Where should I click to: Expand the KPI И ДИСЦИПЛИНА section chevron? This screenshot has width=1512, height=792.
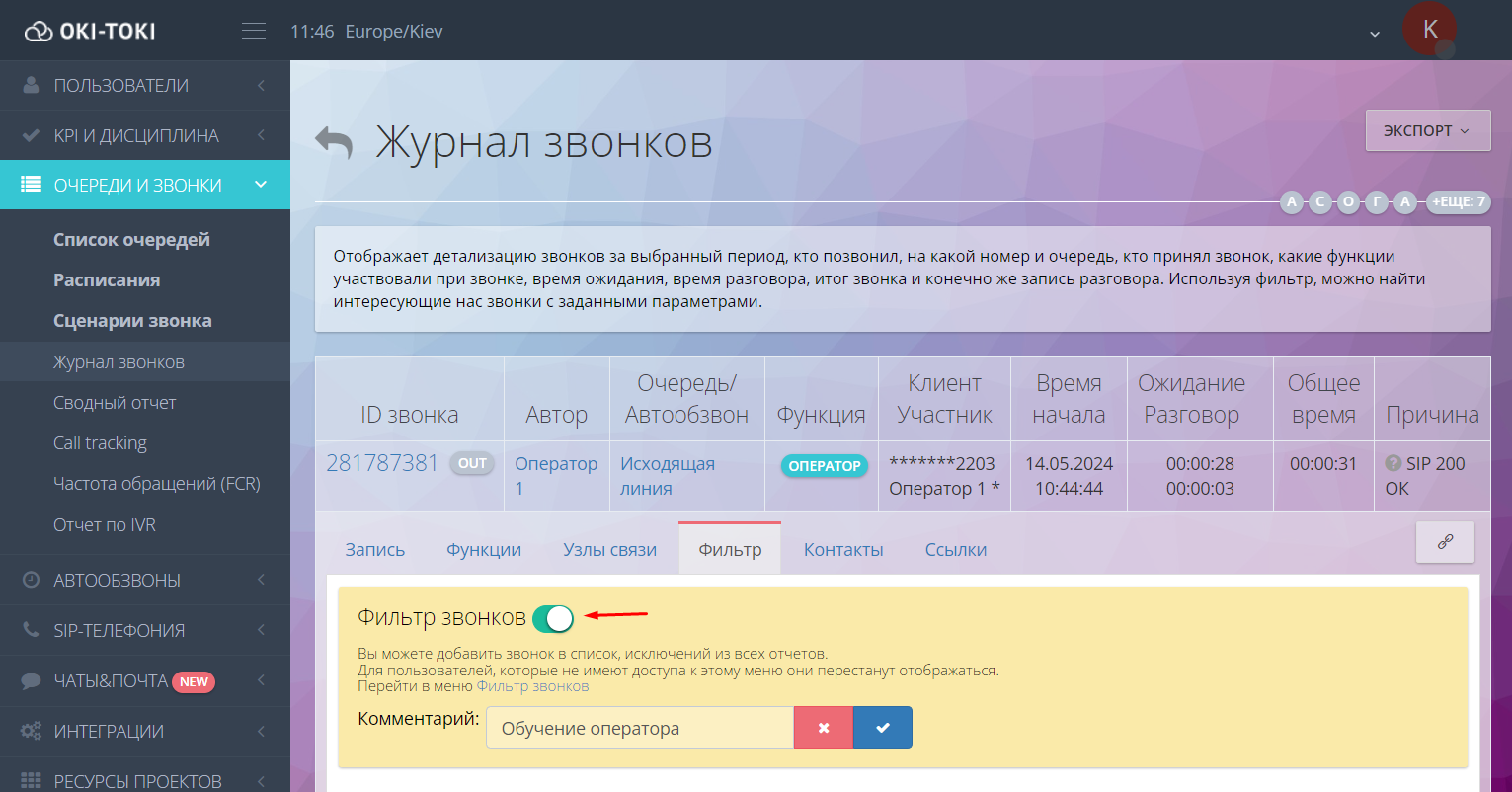click(x=261, y=135)
